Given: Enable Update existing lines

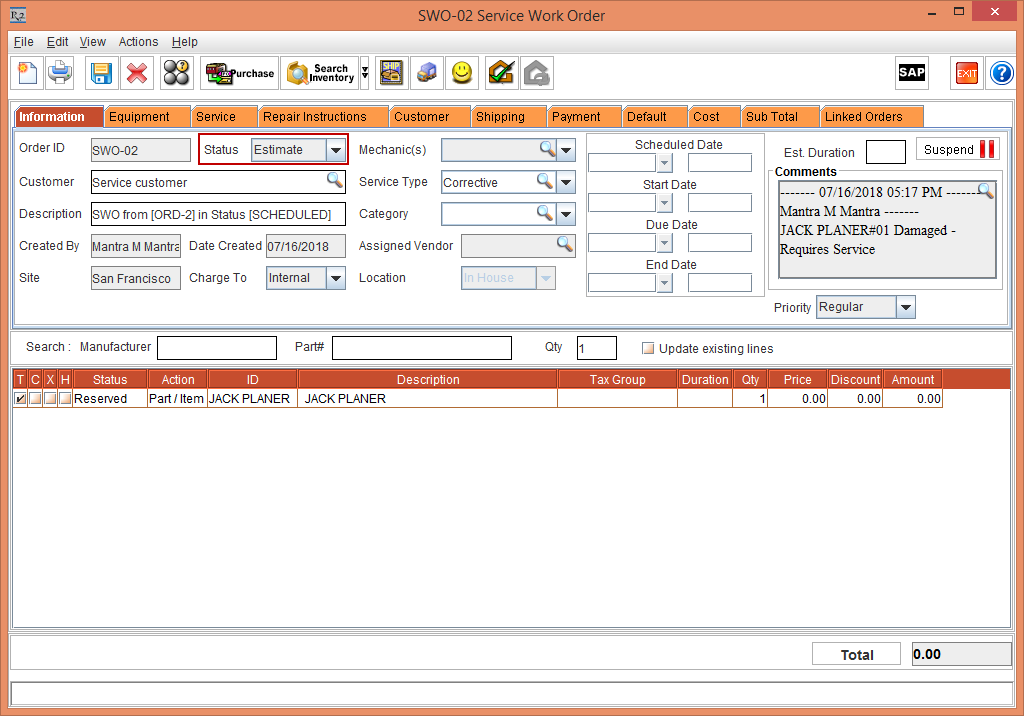Looking at the screenshot, I should click(646, 347).
